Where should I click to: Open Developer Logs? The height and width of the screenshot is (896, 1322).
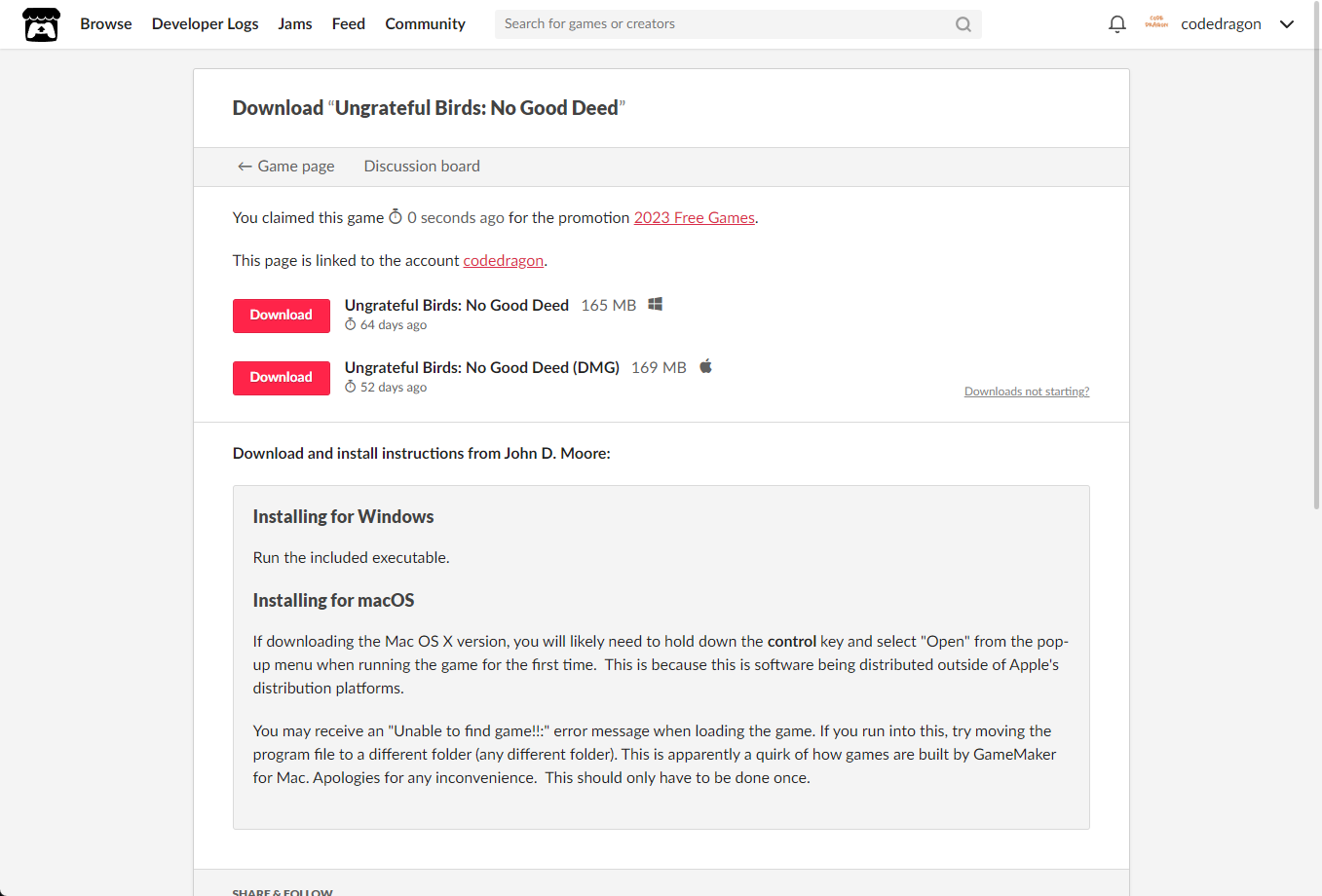tap(206, 24)
